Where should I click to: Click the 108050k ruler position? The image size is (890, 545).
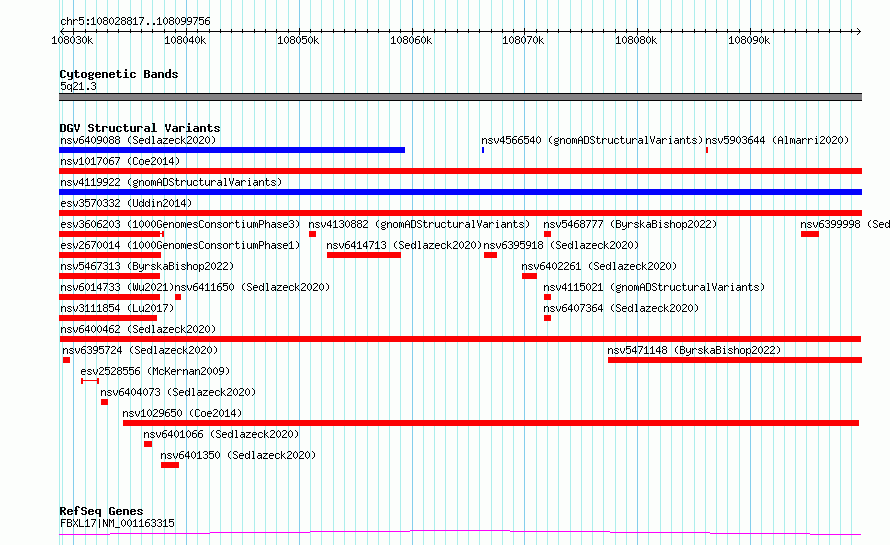(298, 40)
